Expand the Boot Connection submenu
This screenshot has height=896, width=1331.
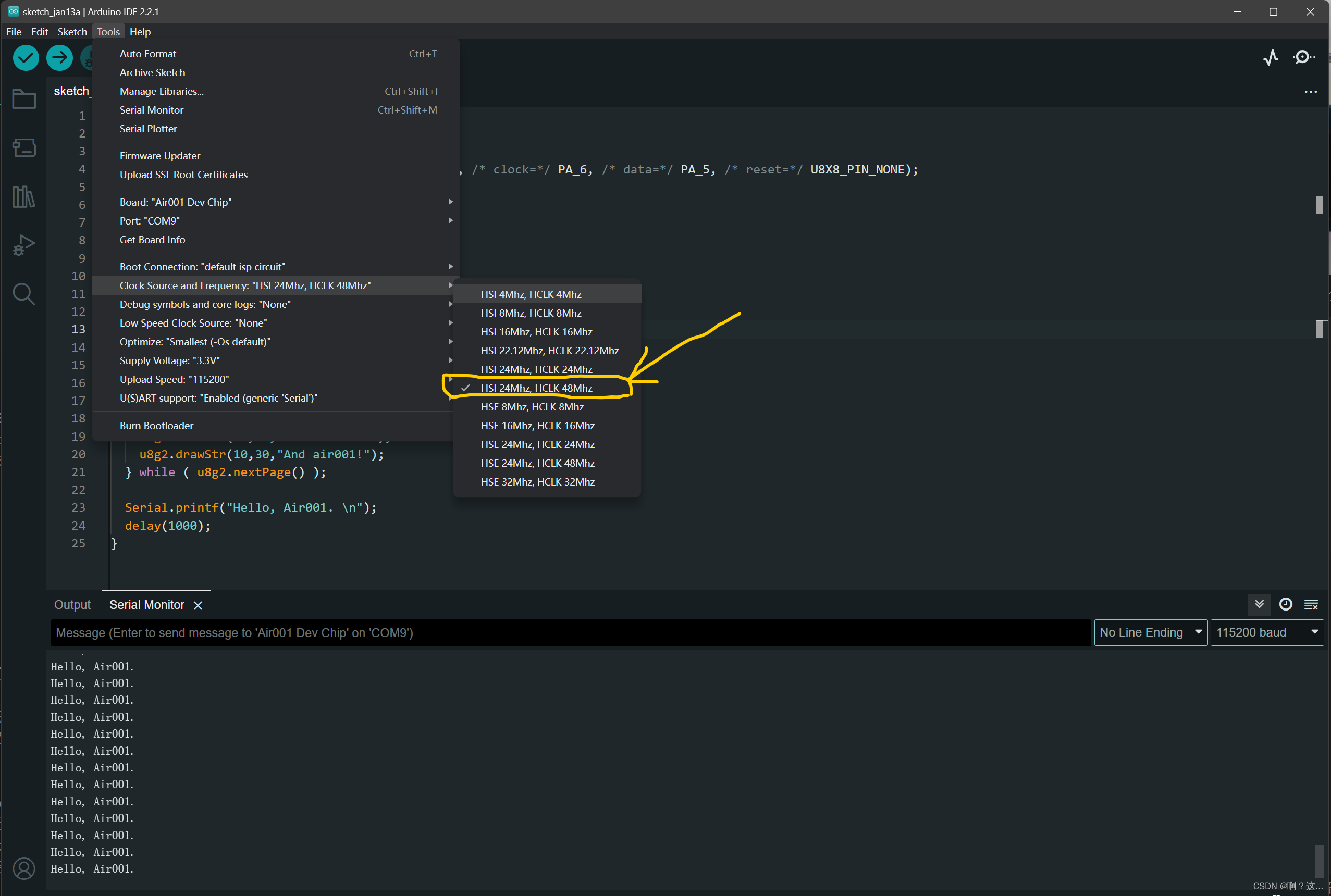point(276,267)
